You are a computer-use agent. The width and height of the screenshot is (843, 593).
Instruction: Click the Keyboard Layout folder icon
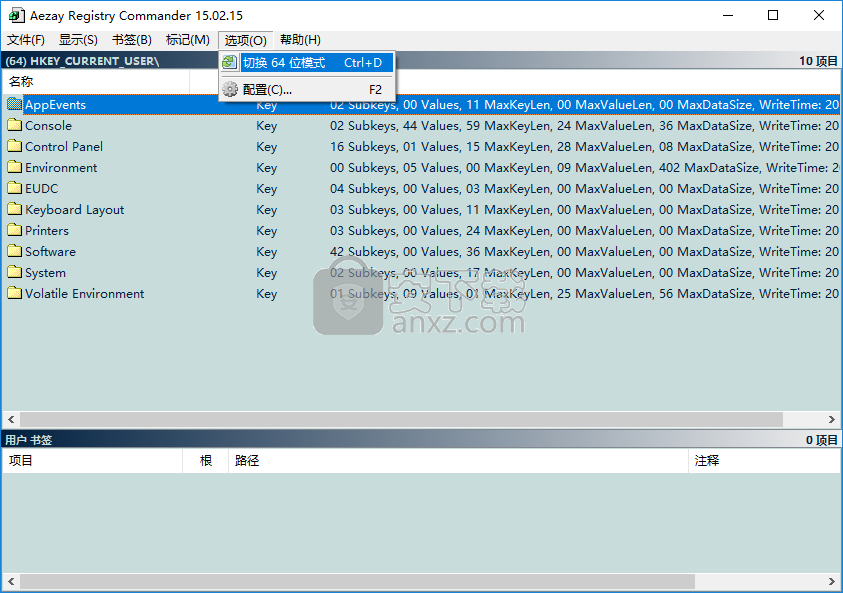tap(15, 209)
